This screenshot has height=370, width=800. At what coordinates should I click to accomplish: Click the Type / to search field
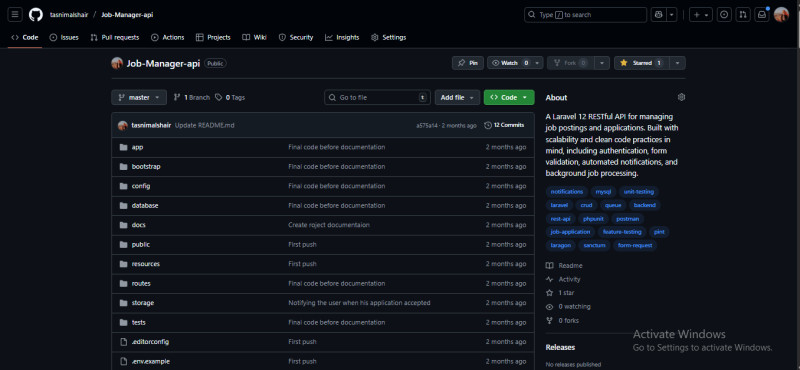tap(585, 15)
